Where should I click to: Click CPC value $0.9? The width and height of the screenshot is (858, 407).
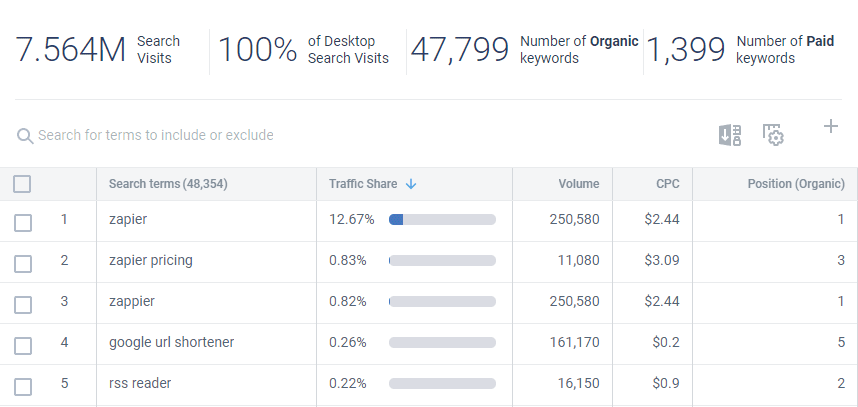point(666,383)
